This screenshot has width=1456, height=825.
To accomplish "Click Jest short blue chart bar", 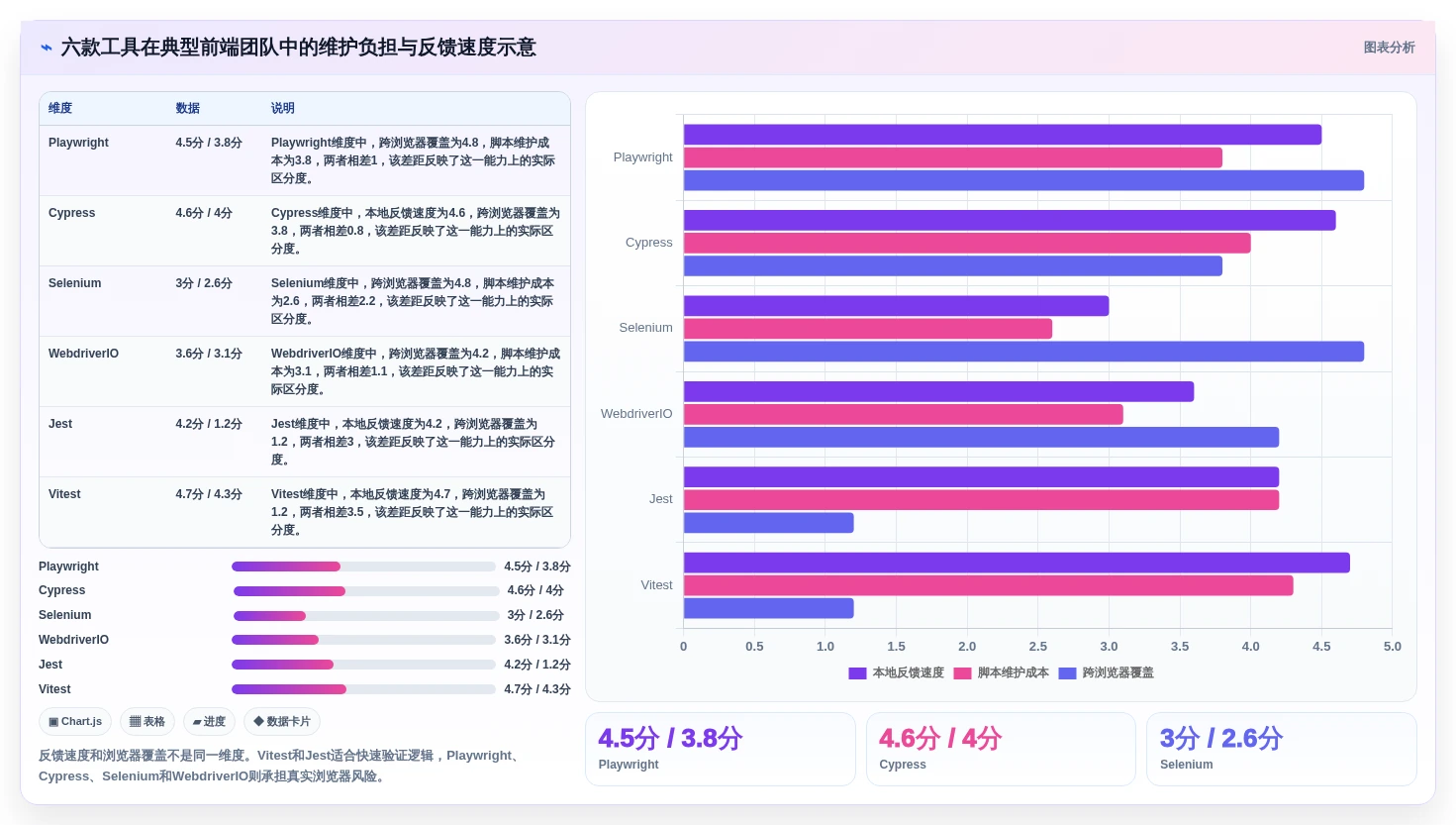I will [x=769, y=523].
